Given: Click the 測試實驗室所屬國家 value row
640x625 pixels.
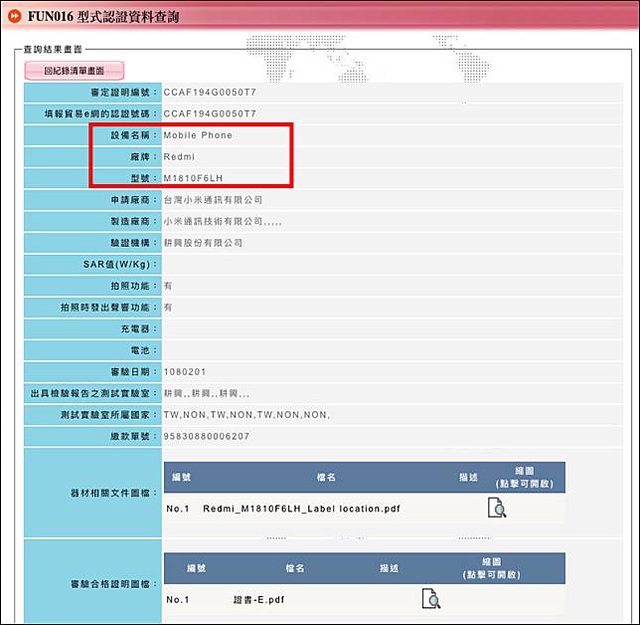Looking at the screenshot, I should 246,415.
